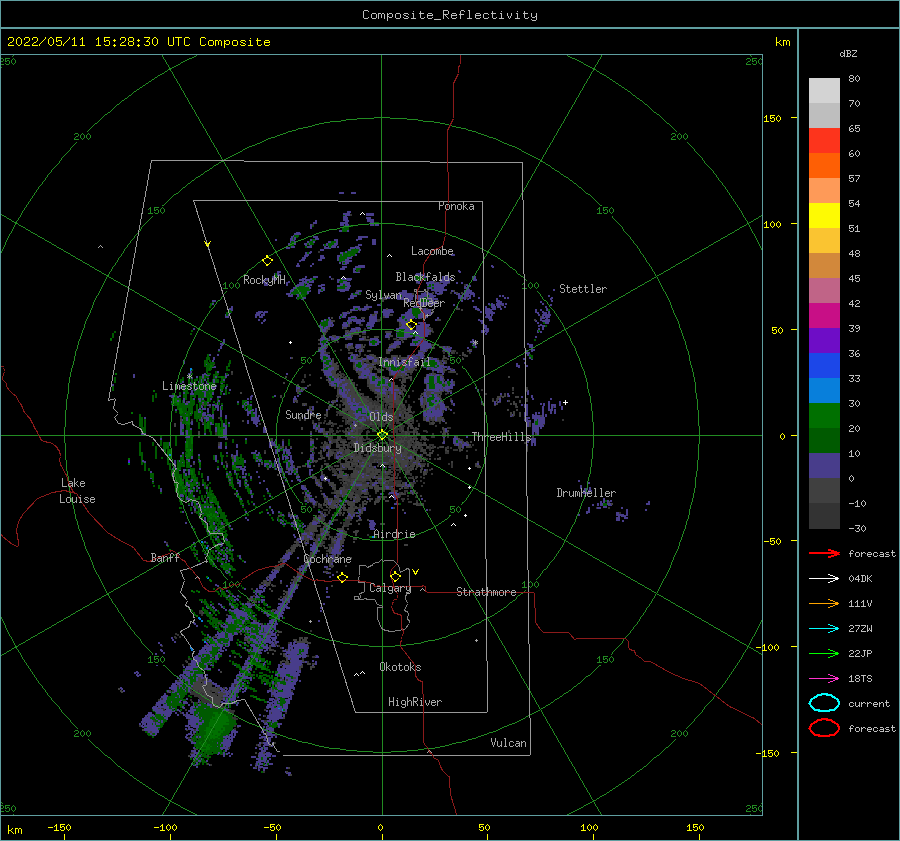900x841 pixels.
Task: Click the Didsbury map label
Action: pyautogui.click(x=377, y=448)
